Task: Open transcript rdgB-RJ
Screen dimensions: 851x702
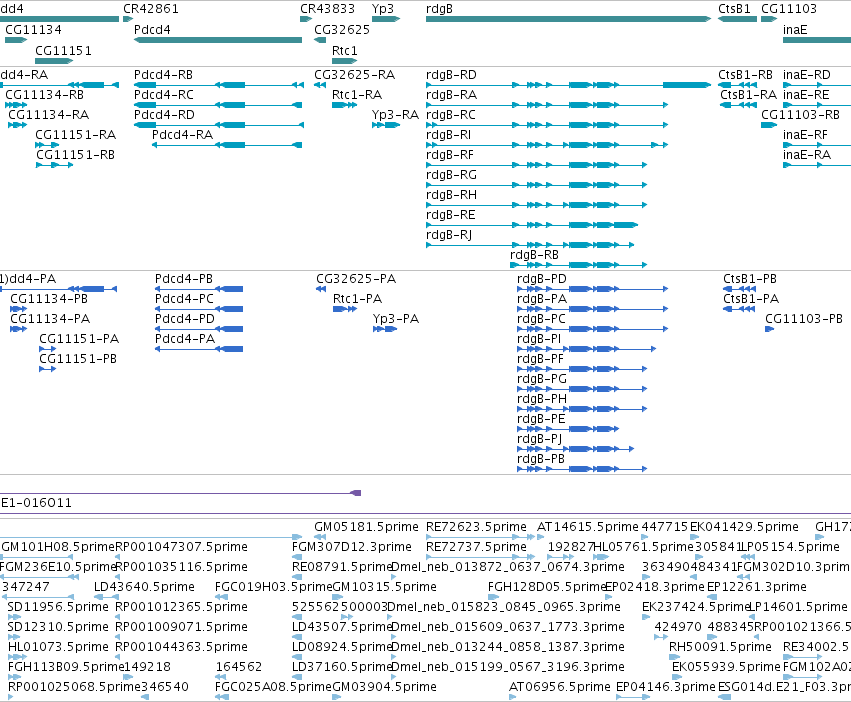Action: click(449, 235)
